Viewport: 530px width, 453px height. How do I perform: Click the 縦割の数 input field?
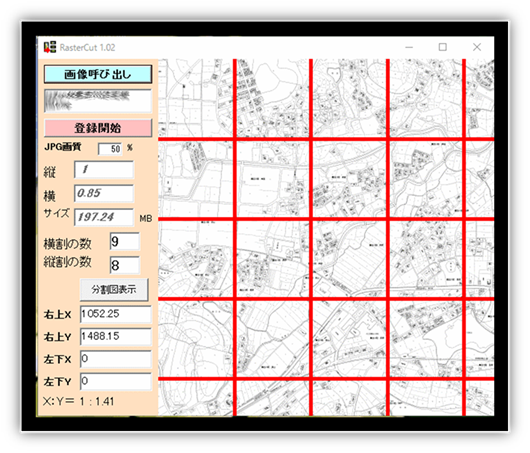(124, 265)
